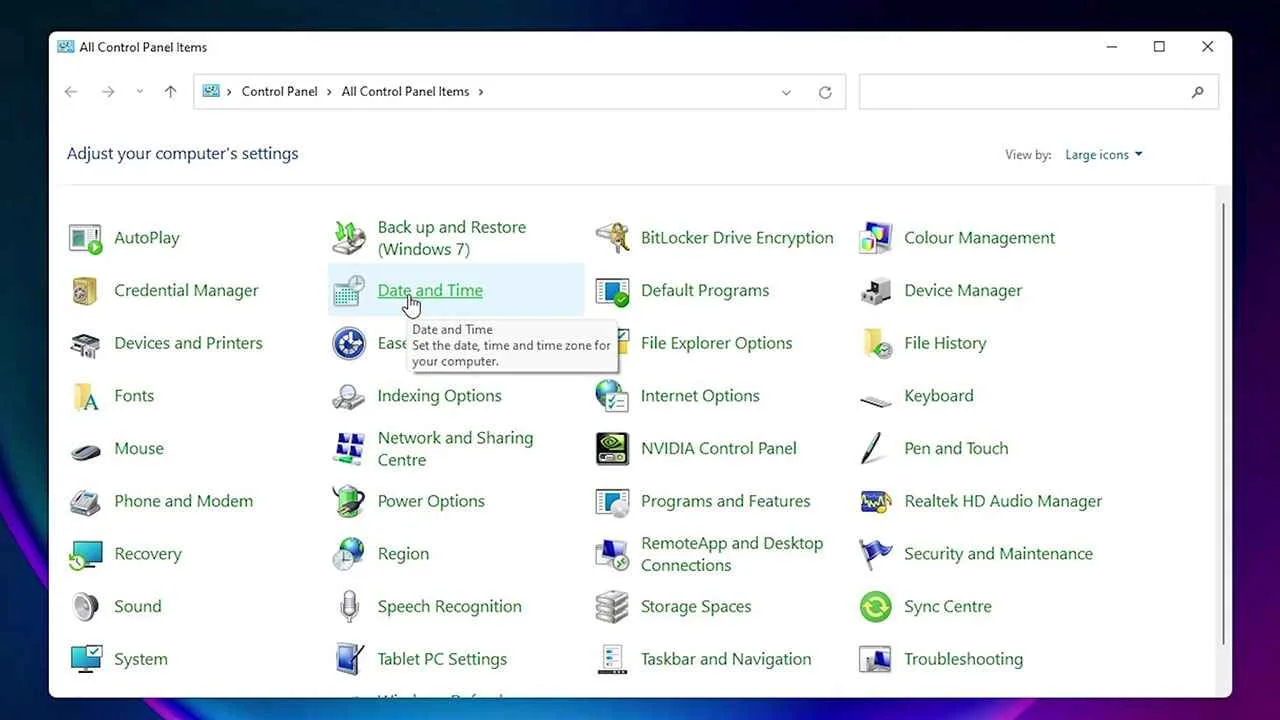Open Speech Recognition microphone icon
Screen dimensions: 1280x720
click(x=349, y=607)
